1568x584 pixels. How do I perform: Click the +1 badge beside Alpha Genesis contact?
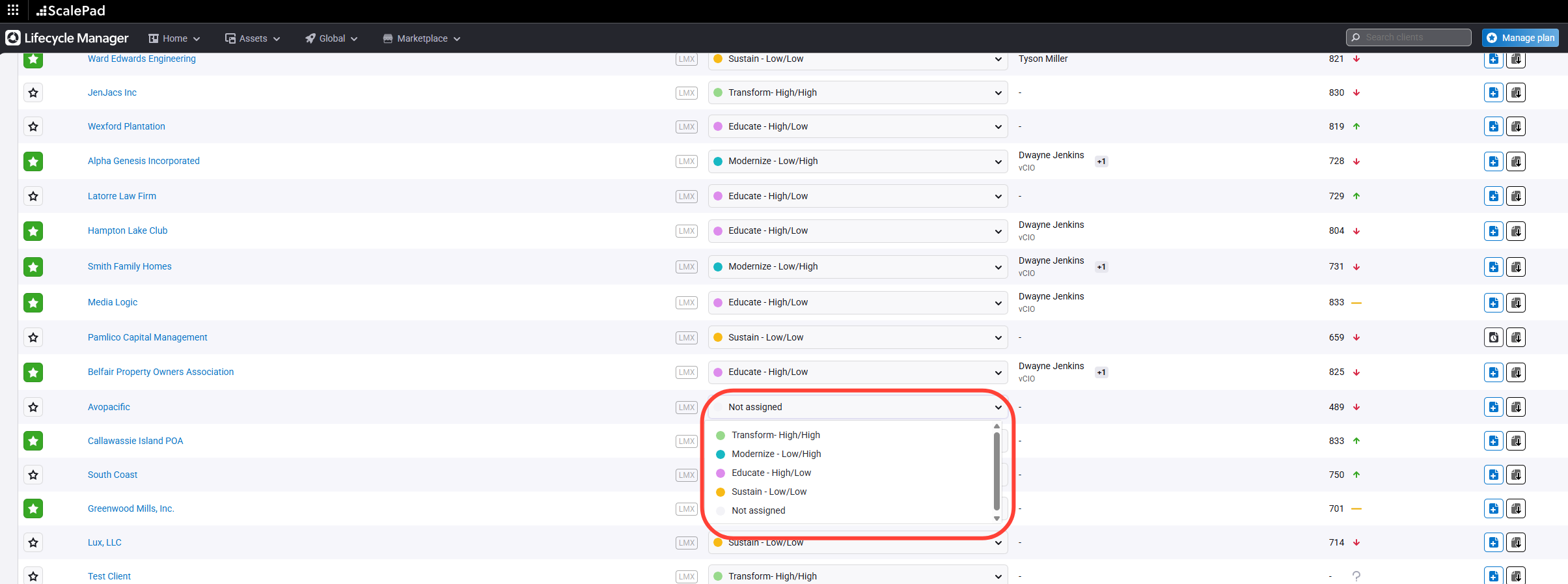point(1101,161)
